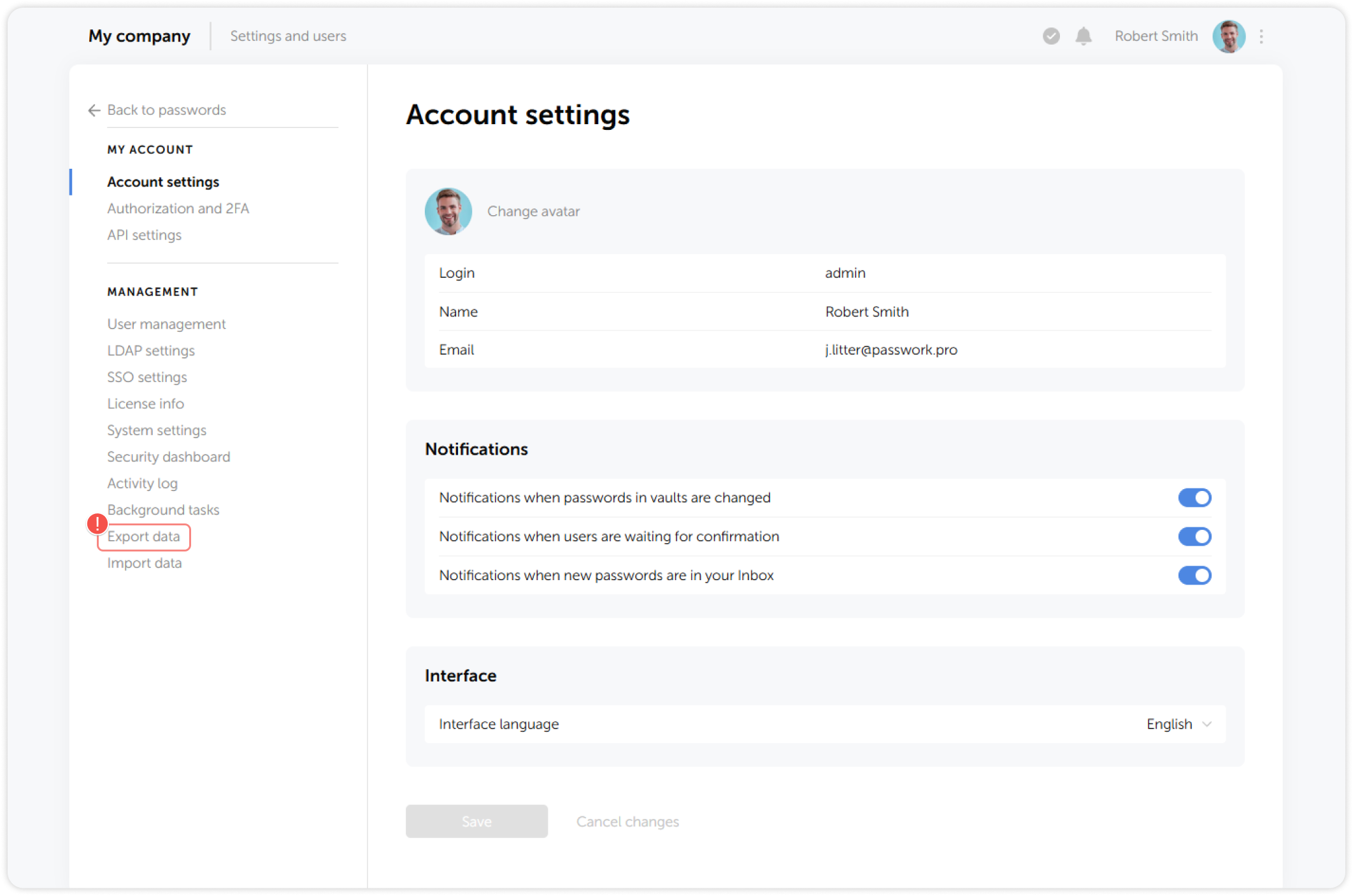The image size is (1353, 896).
Task: Switch to the Settings and users tab
Action: click(288, 36)
